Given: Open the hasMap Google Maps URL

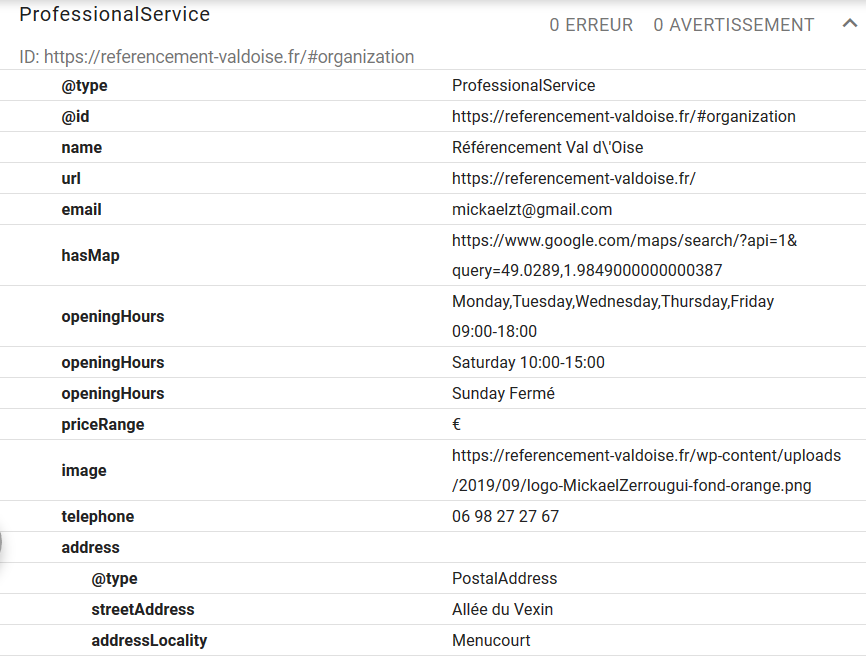Looking at the screenshot, I should tap(624, 255).
